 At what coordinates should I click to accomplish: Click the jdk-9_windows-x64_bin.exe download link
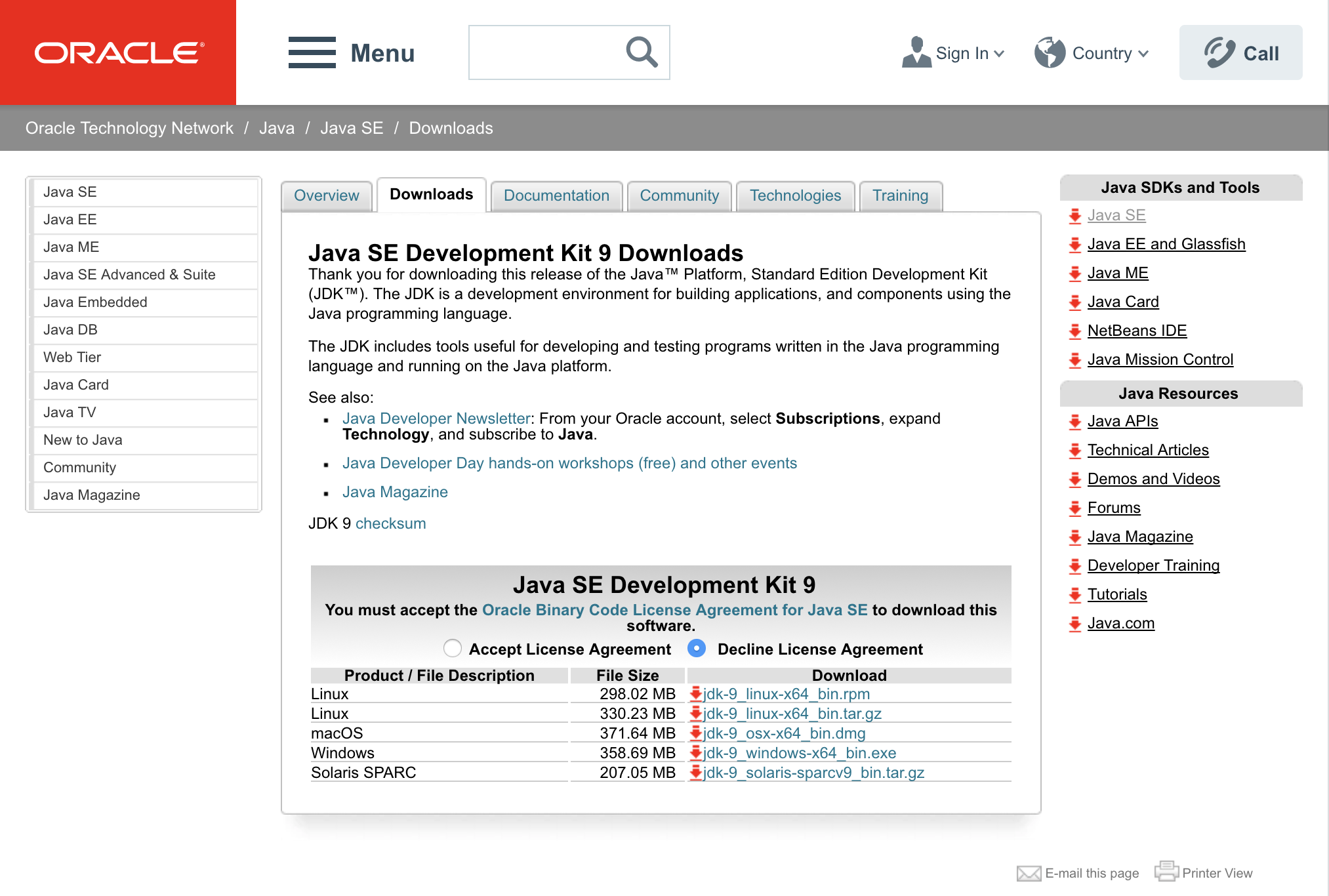point(797,752)
